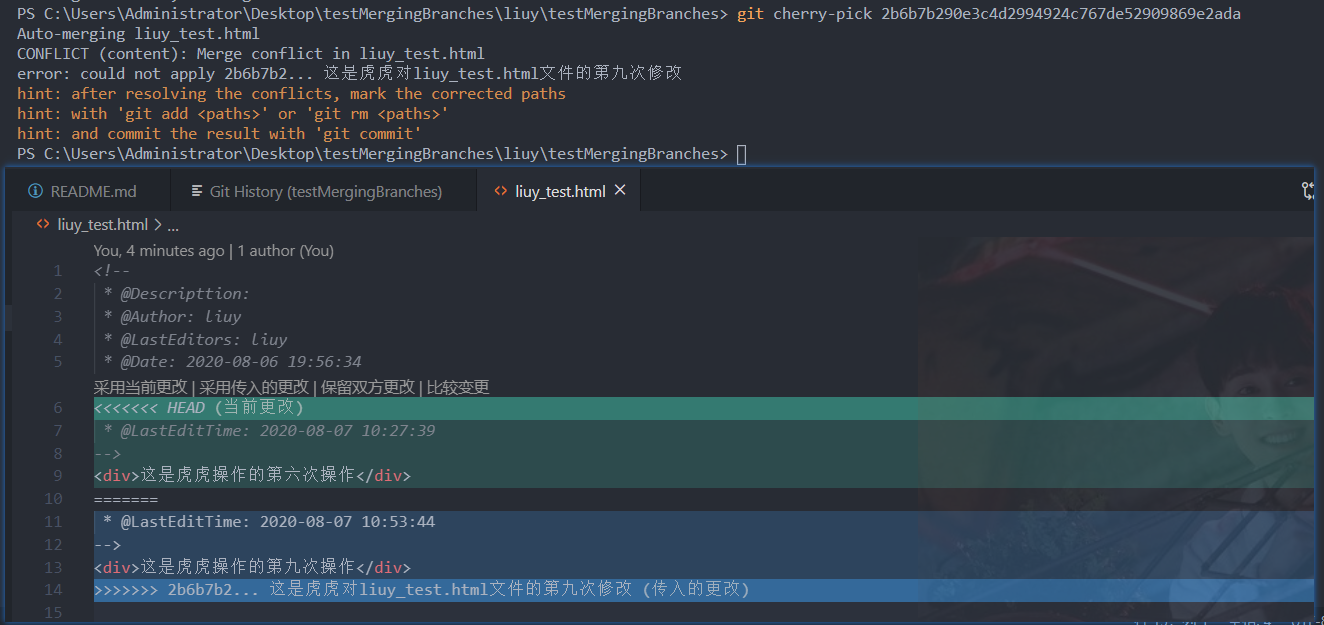Screen dimensions: 1324x625
Task: Click the breadcrumb HTML file icon
Action: click(x=43, y=224)
